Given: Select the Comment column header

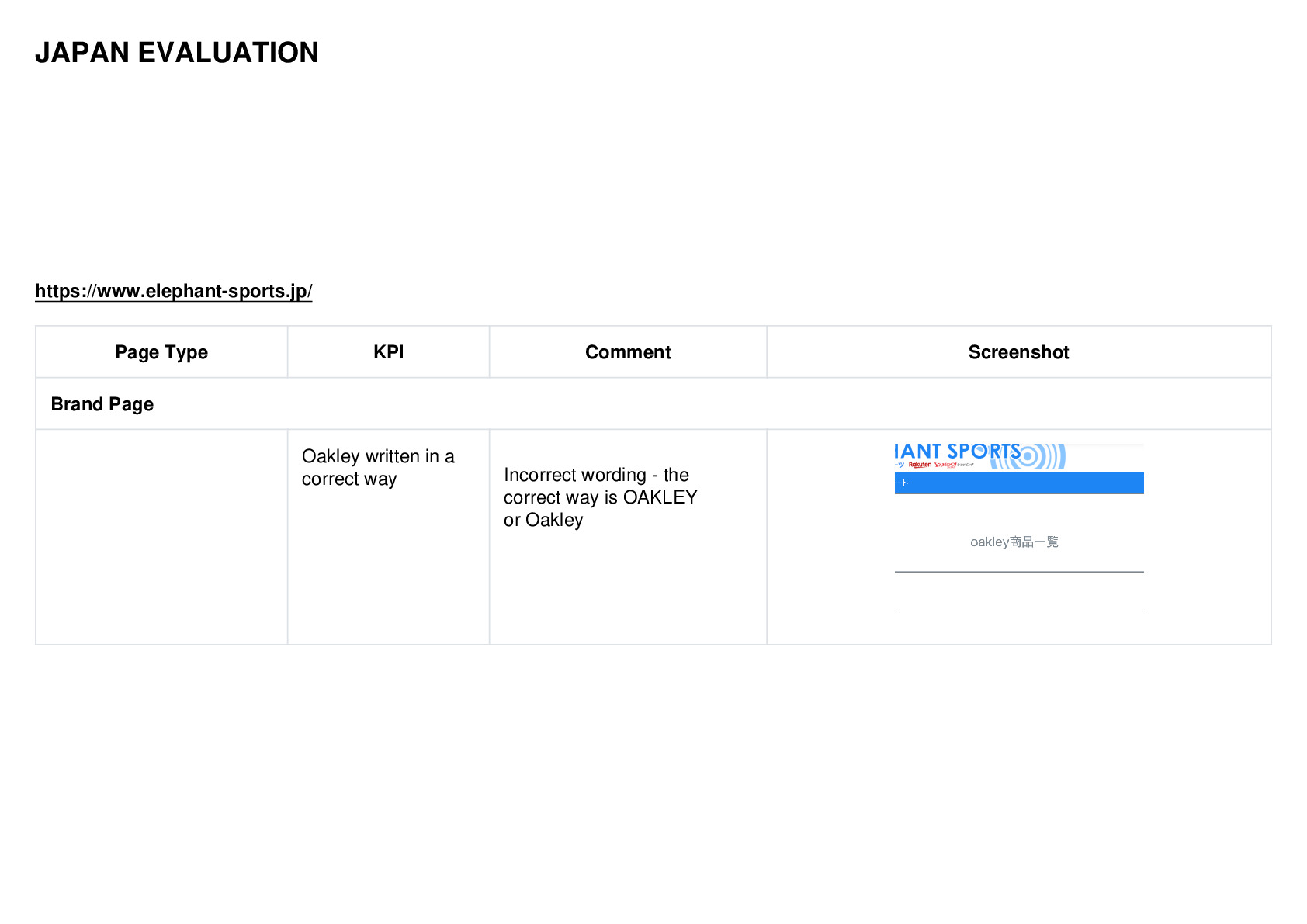Looking at the screenshot, I should 628,351.
